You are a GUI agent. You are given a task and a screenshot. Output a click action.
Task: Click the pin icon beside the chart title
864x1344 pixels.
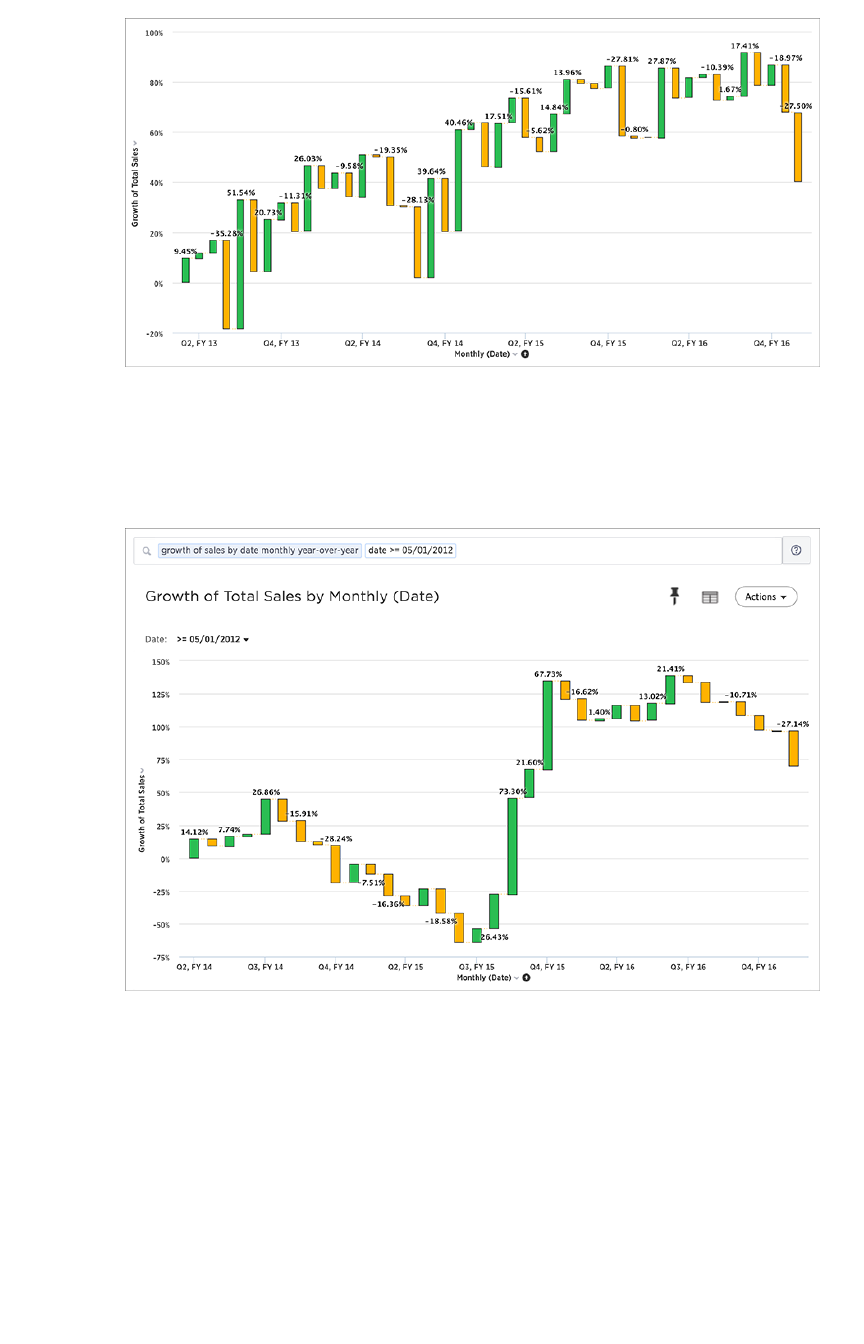(675, 596)
